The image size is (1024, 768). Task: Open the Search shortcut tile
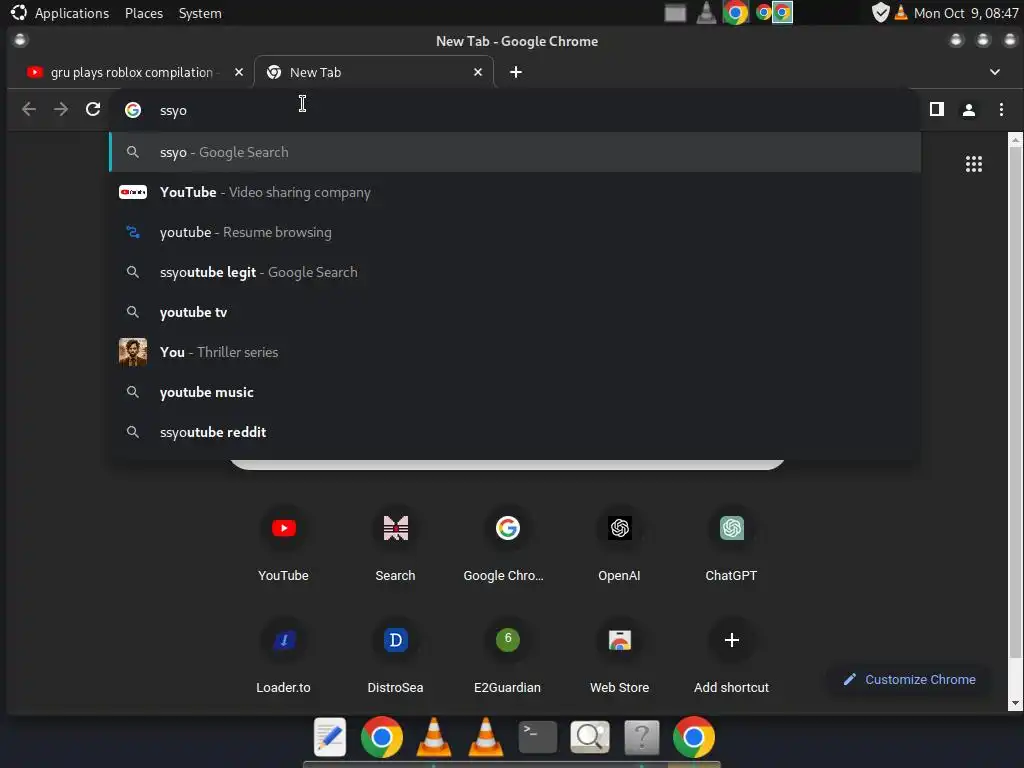(x=395, y=543)
